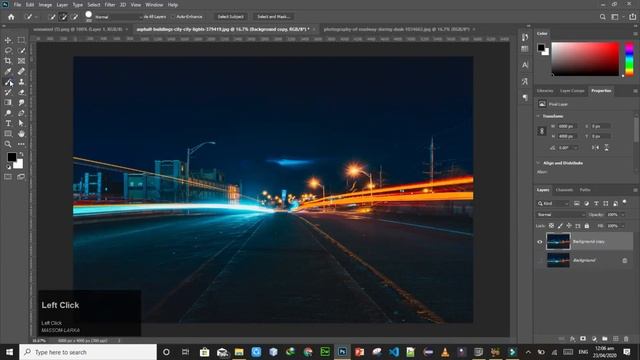Image resolution: width=640 pixels, height=360 pixels.
Task: Open the rotation angle dropdown
Action: [576, 148]
